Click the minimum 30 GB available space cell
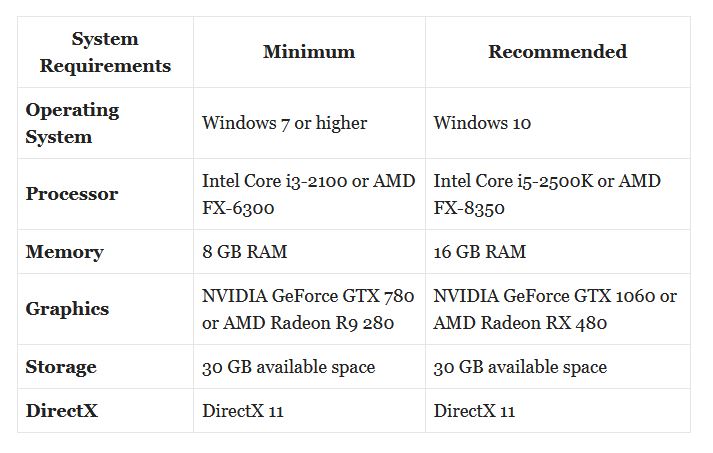This screenshot has width=713, height=453. [x=309, y=367]
